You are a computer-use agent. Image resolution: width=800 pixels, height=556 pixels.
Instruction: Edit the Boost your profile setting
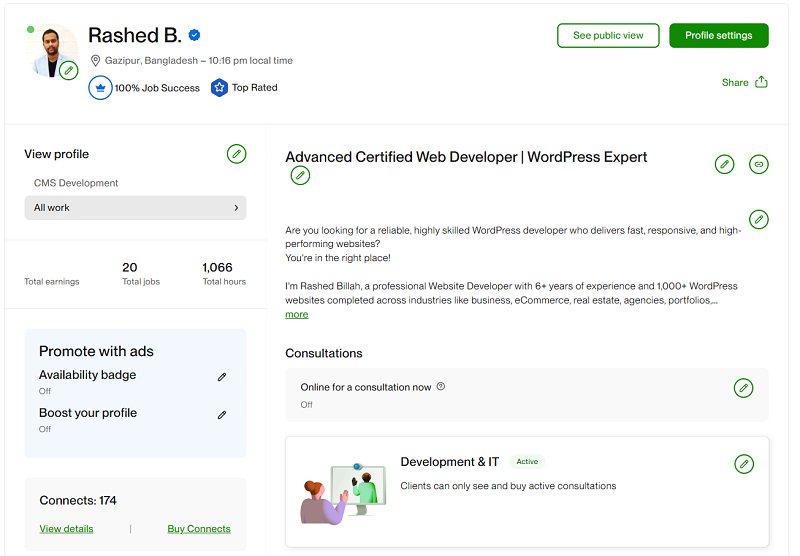coord(222,415)
